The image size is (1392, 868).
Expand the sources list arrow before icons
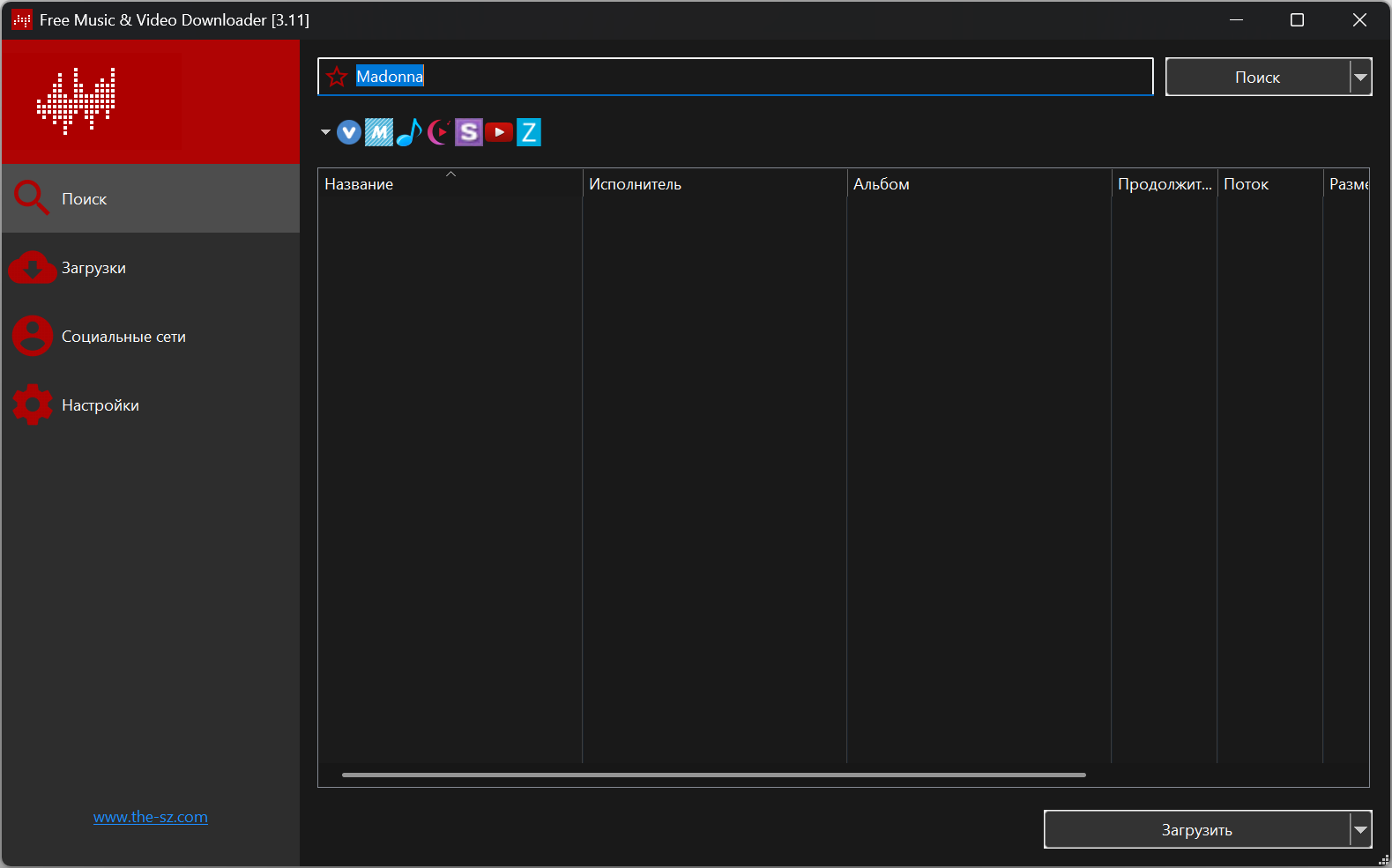[x=325, y=132]
